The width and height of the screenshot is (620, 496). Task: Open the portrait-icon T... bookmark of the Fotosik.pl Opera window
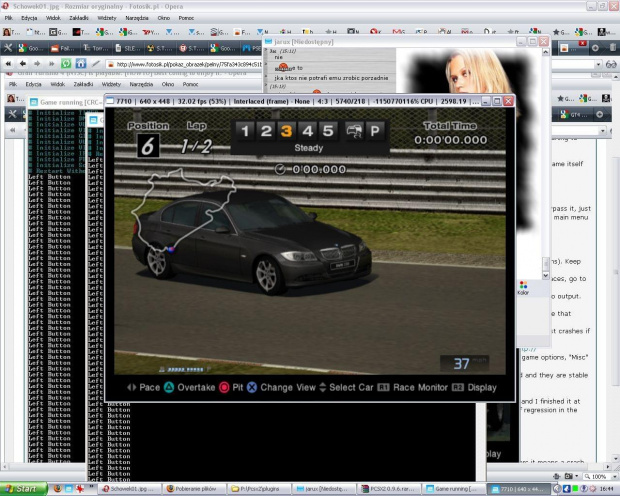[11, 32]
